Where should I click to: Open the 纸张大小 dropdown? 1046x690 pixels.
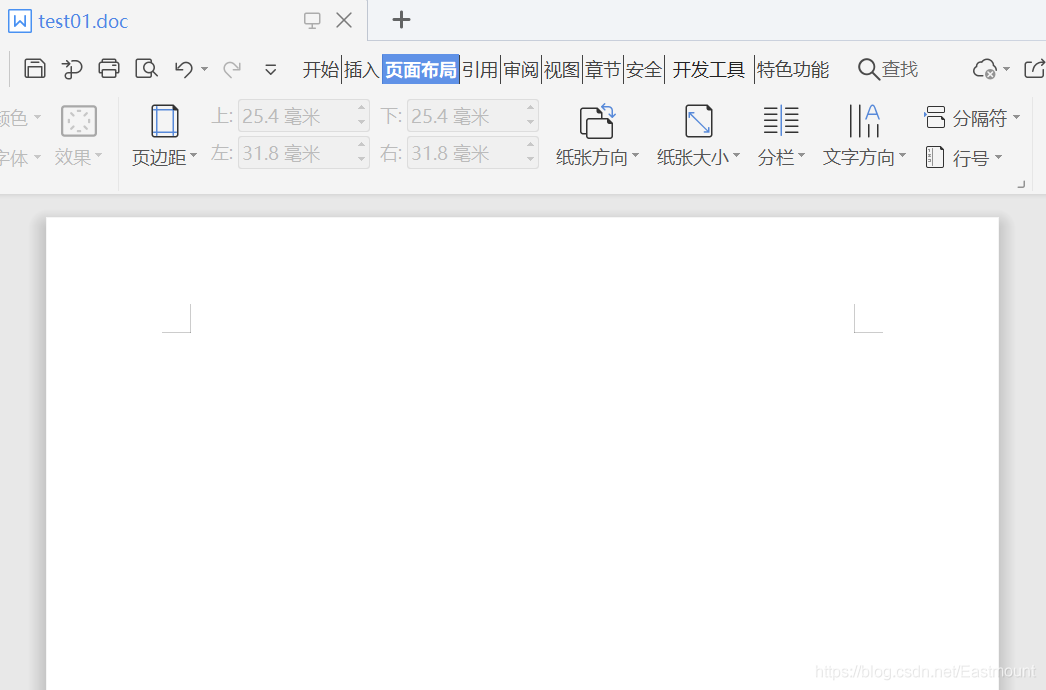point(698,157)
